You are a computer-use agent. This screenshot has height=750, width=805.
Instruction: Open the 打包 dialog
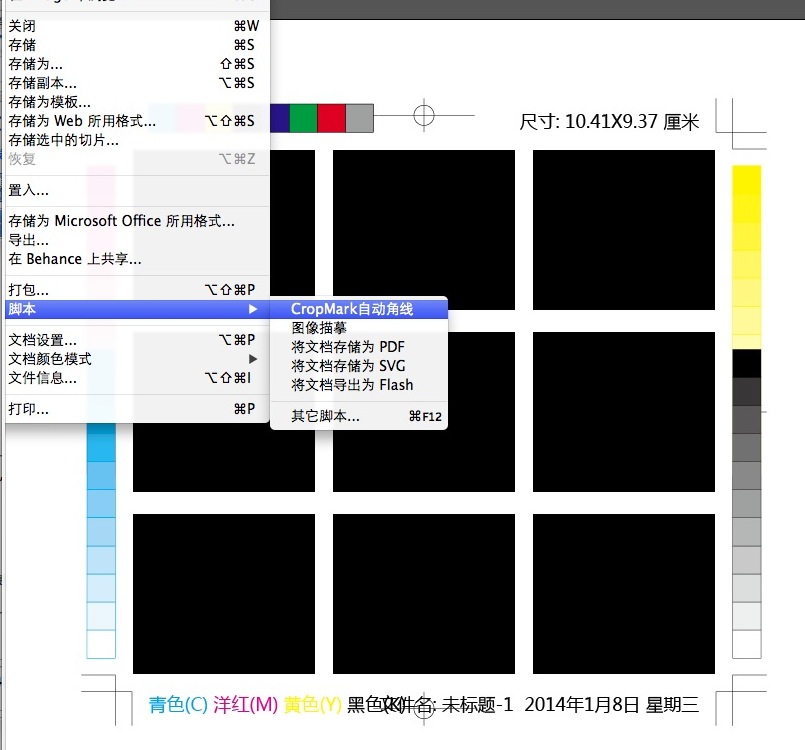(x=30, y=289)
